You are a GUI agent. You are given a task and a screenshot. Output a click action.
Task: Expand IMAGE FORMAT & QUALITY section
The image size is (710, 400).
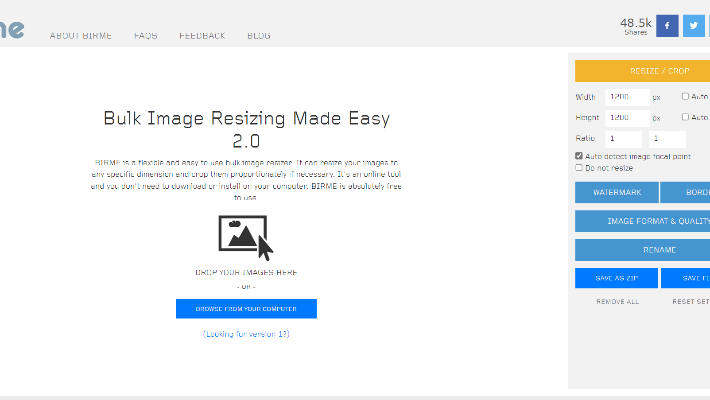tap(643, 221)
